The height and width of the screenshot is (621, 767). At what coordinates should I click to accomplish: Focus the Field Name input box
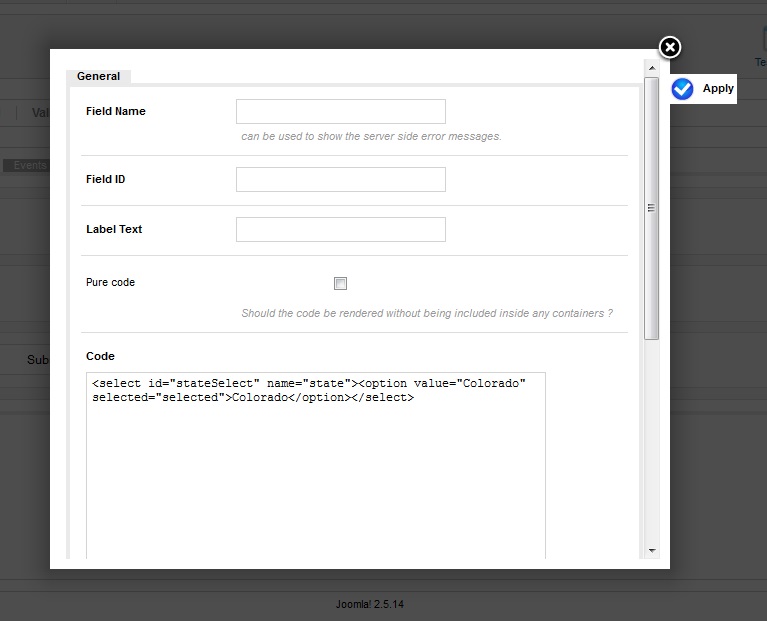pyautogui.click(x=340, y=111)
